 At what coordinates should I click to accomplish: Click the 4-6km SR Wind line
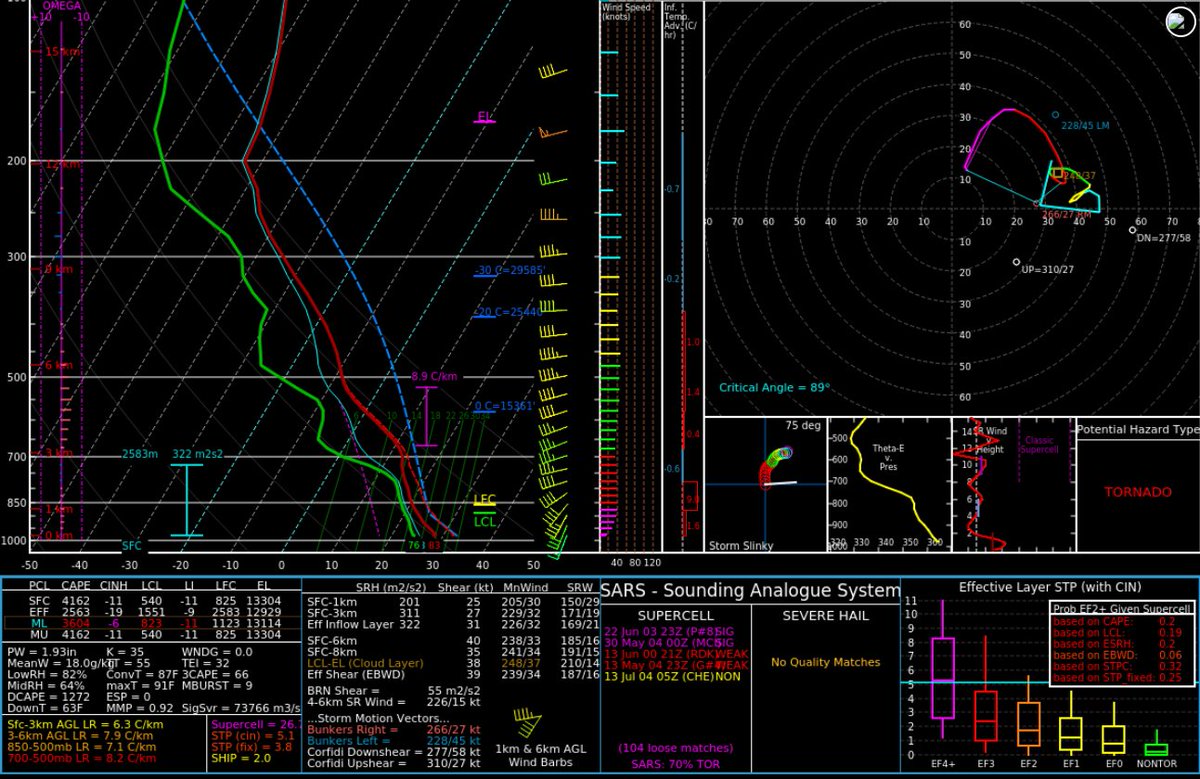(x=395, y=703)
